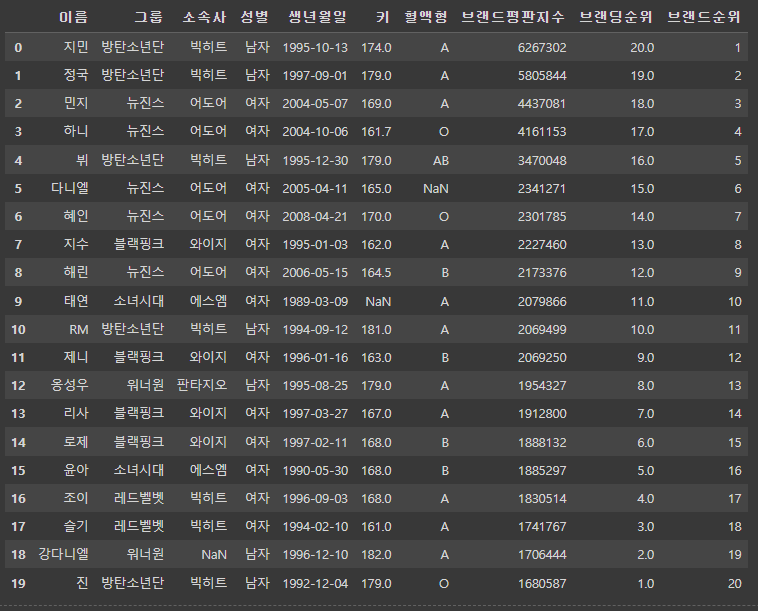The height and width of the screenshot is (611, 758).
Task: Click the 소속사 column header
Action: click(x=204, y=17)
